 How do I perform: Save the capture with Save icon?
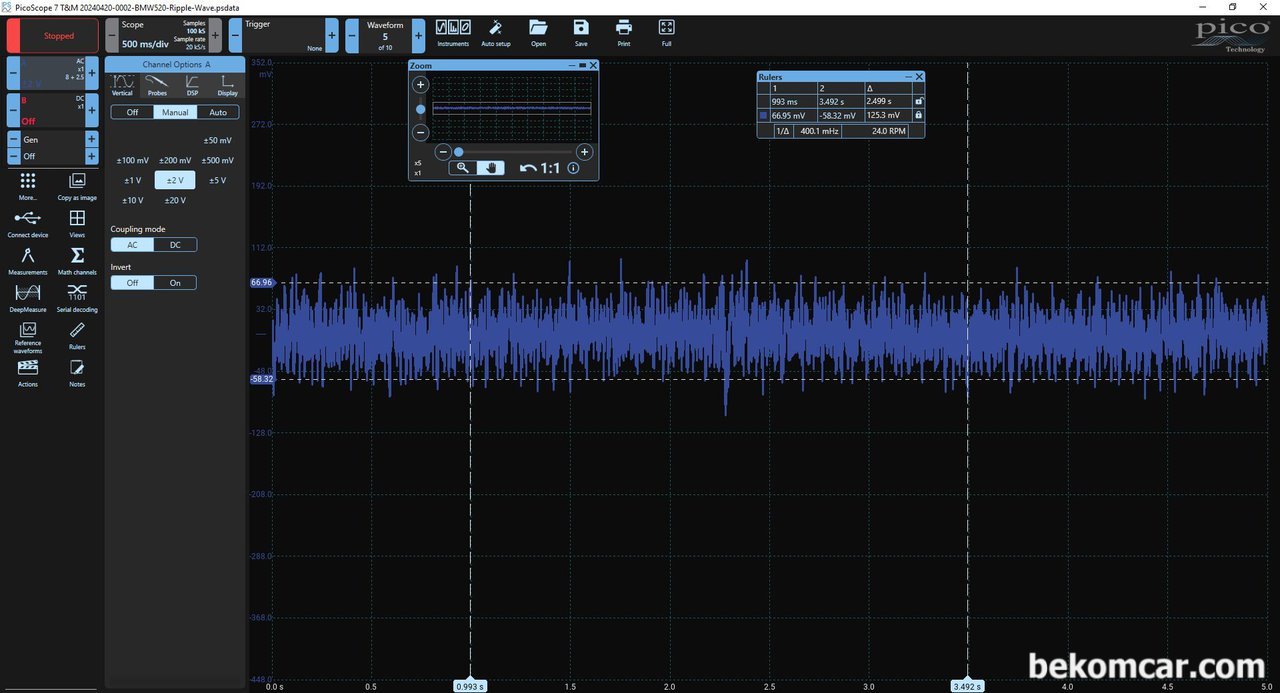coord(581,32)
